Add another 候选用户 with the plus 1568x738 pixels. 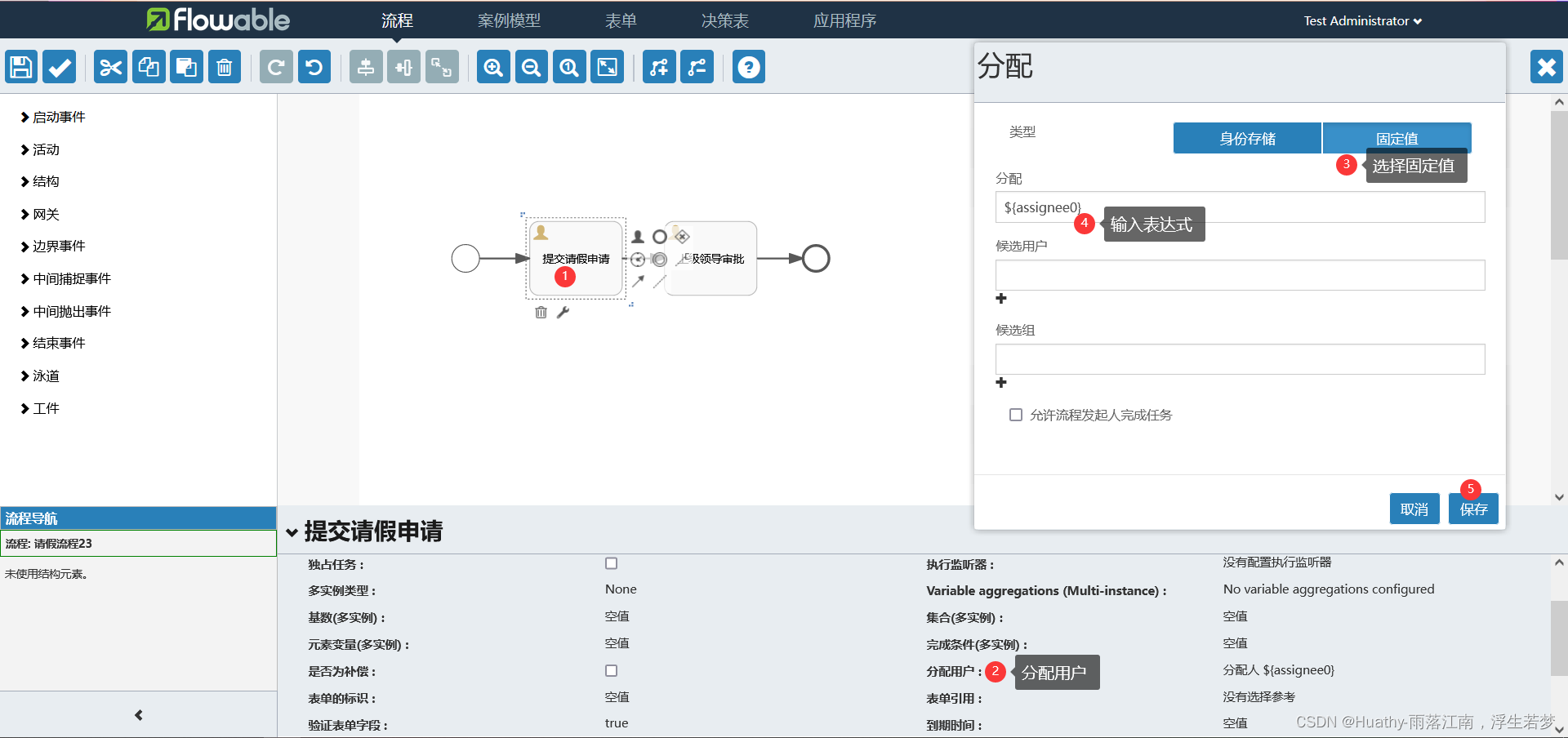tap(1001, 299)
